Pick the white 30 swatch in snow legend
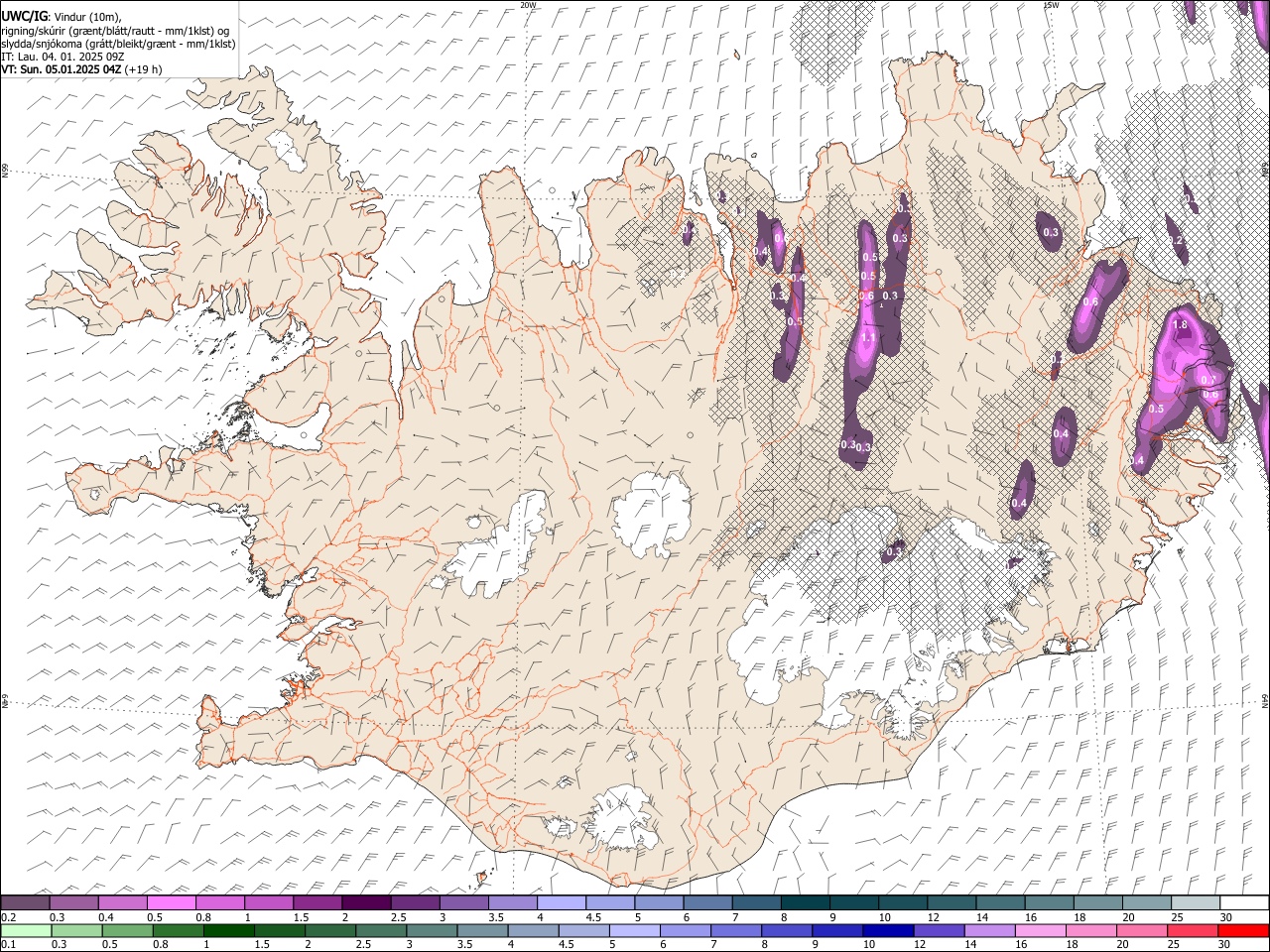Image resolution: width=1270 pixels, height=952 pixels. point(1243,903)
